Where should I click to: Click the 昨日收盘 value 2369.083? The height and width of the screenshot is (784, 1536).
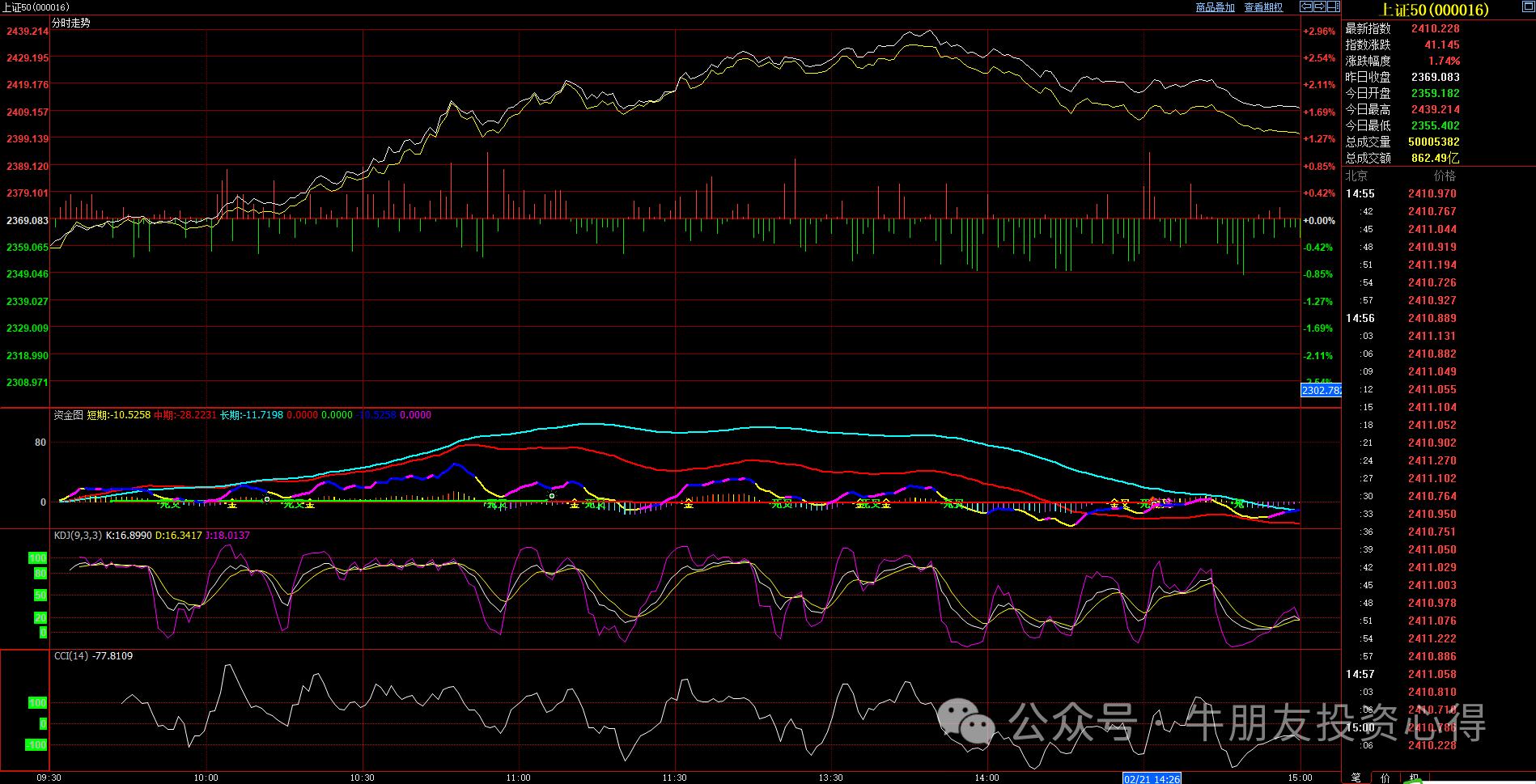(x=1436, y=77)
